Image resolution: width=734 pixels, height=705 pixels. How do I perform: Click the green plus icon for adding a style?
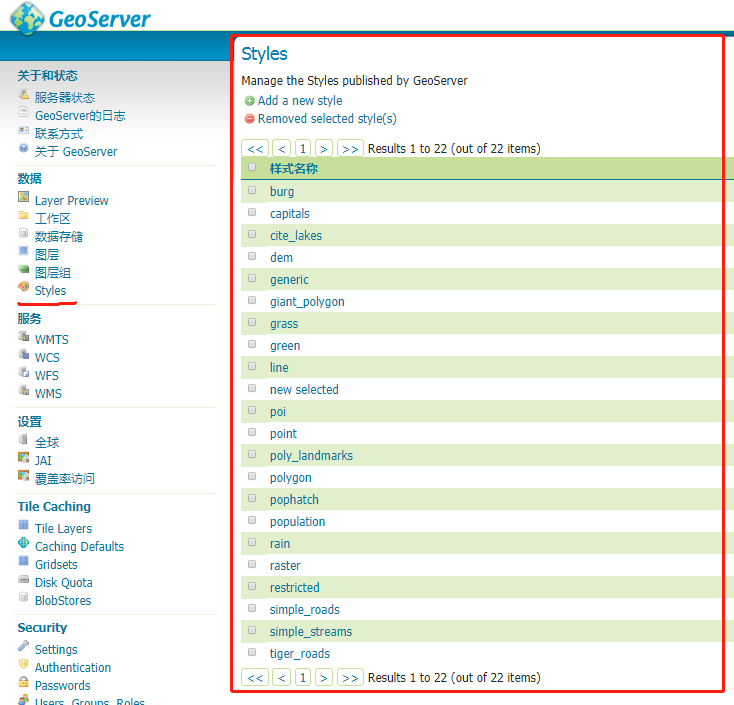[250, 101]
